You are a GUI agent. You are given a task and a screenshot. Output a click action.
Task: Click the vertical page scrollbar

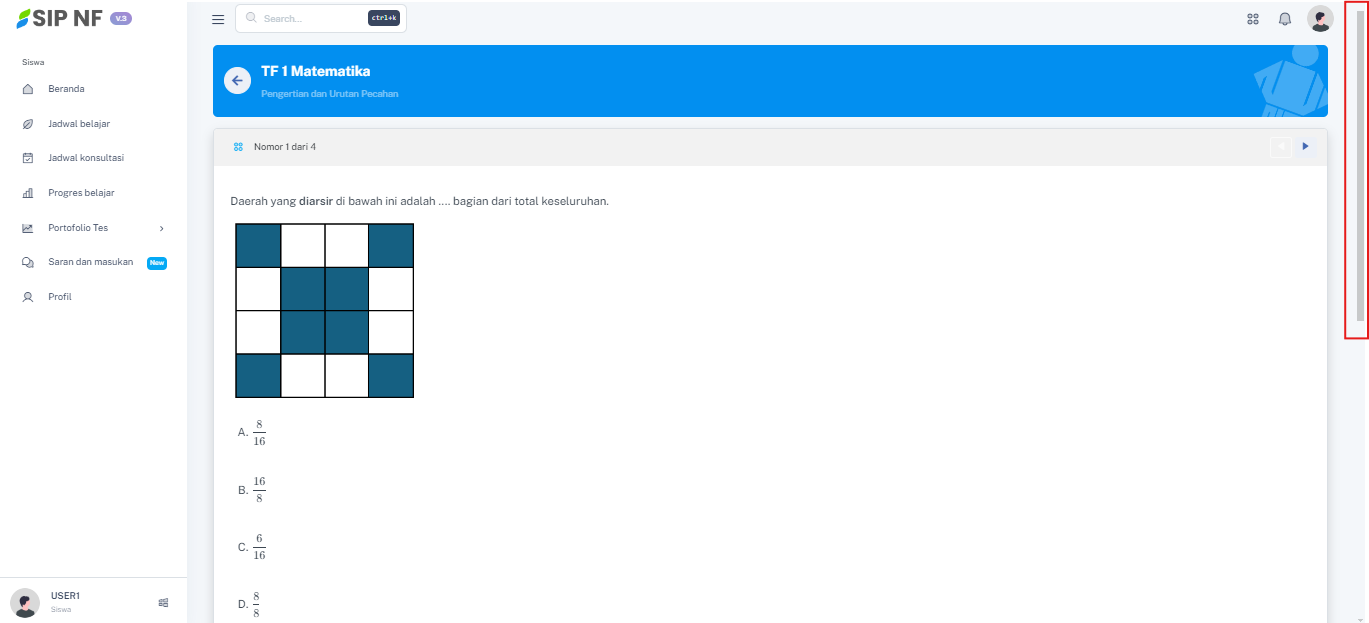[1359, 170]
